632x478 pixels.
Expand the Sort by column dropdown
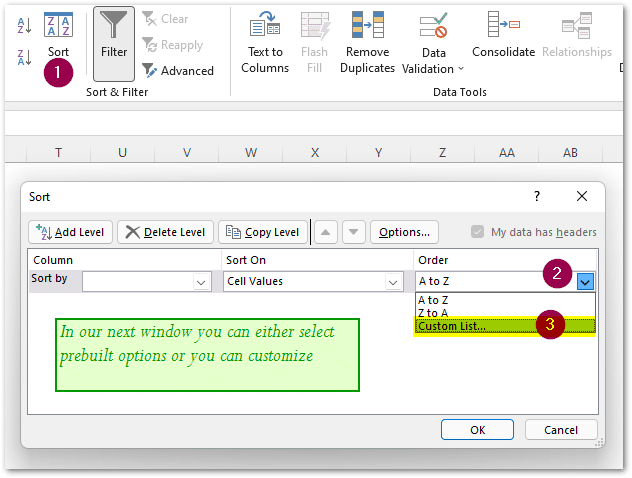pyautogui.click(x=199, y=282)
